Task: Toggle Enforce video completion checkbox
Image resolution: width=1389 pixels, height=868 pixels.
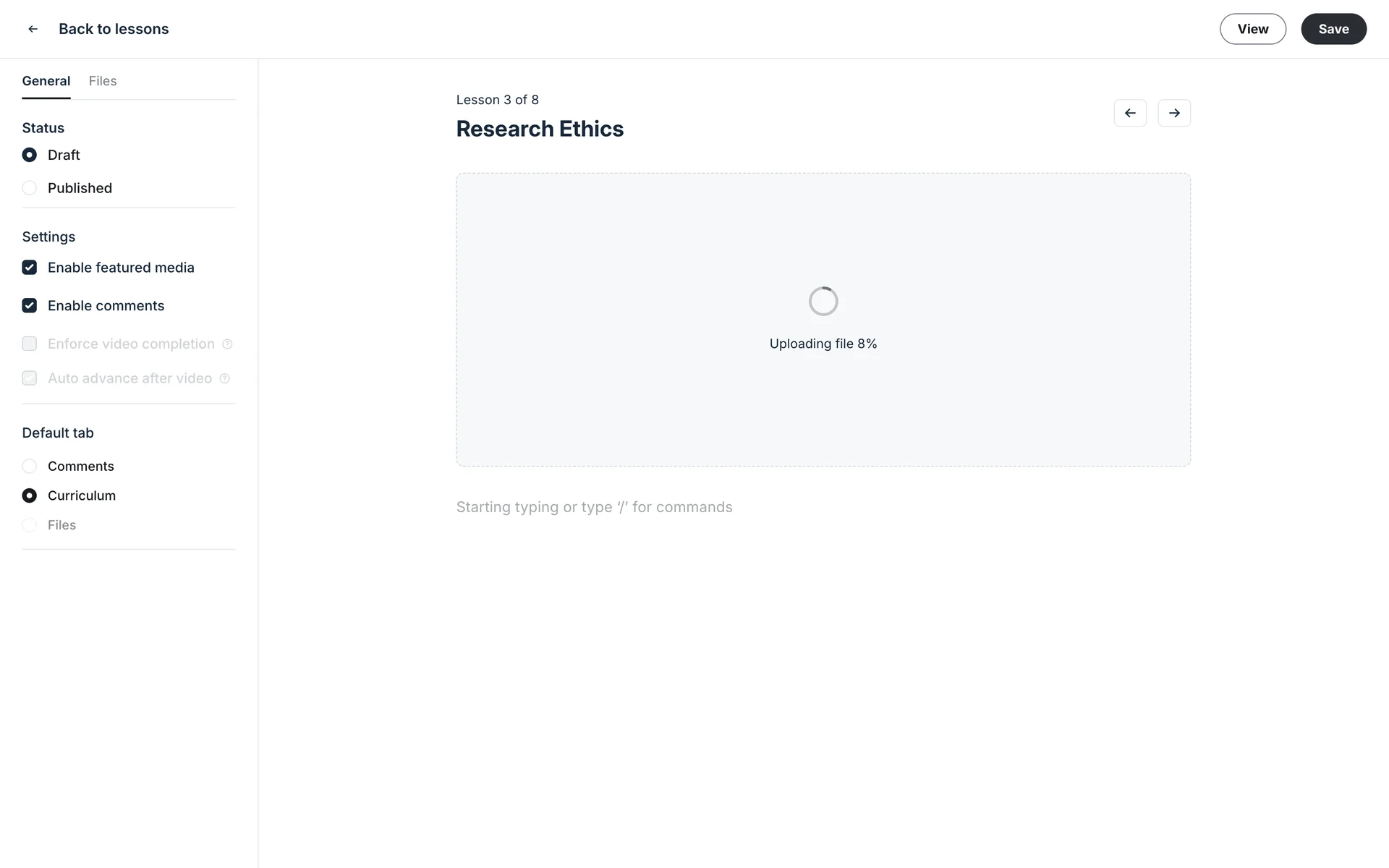Action: coord(30,344)
